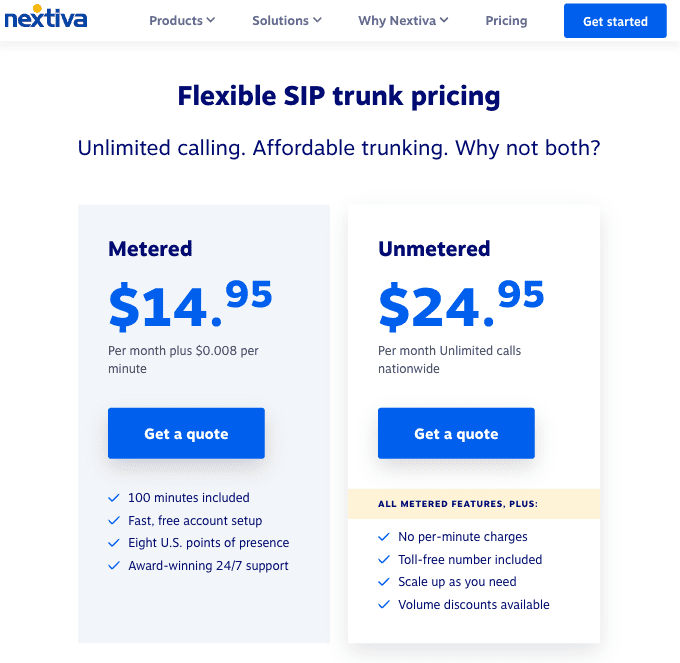Image resolution: width=680 pixels, height=663 pixels.
Task: Click checkmark next to Fast, free account setup
Action: [x=113, y=521]
